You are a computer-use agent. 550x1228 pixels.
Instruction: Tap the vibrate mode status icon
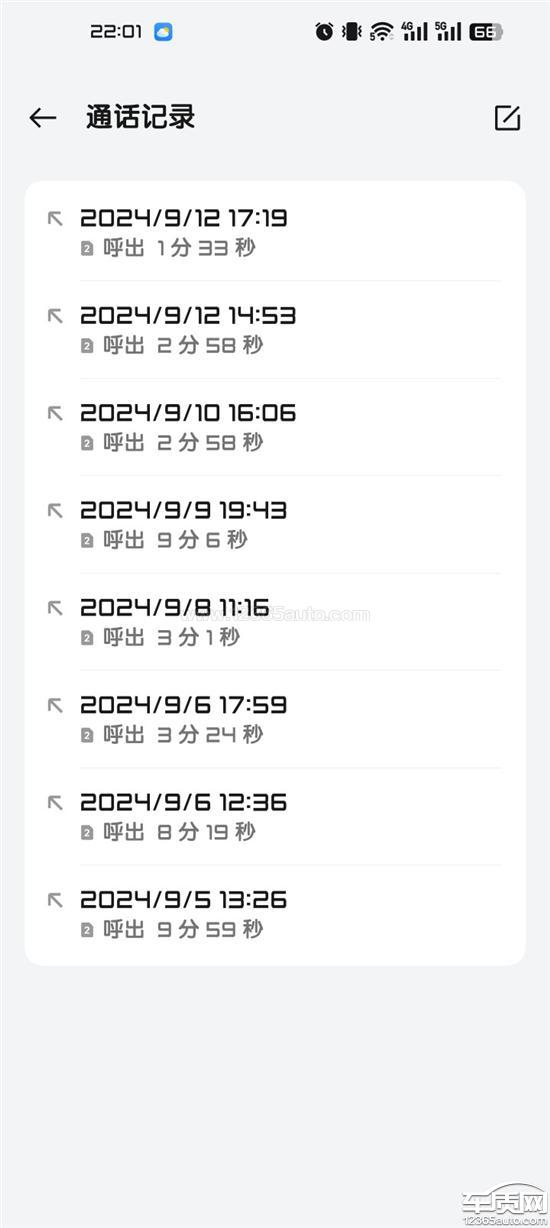click(x=351, y=32)
